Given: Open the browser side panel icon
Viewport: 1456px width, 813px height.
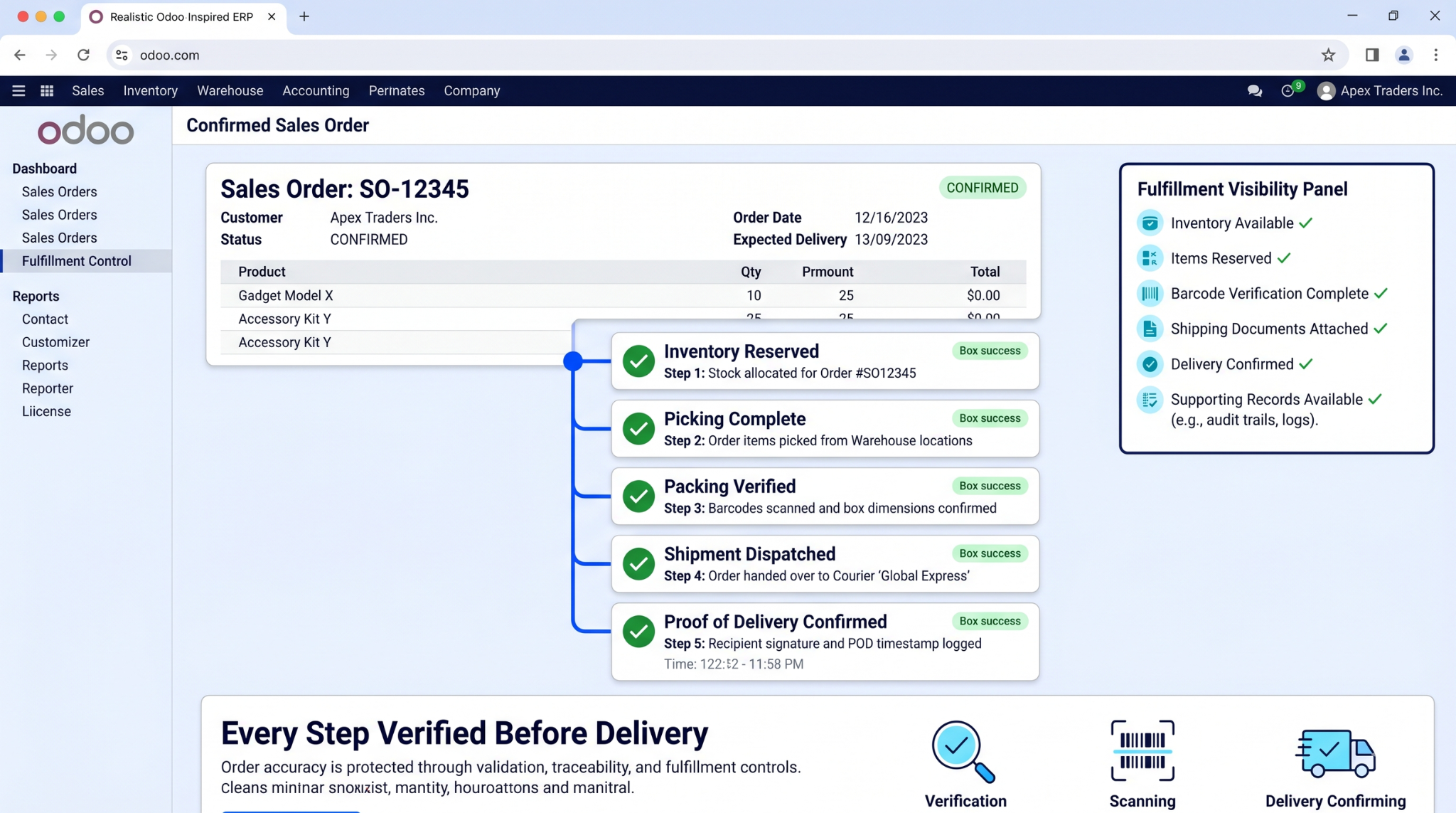Looking at the screenshot, I should [x=1372, y=55].
